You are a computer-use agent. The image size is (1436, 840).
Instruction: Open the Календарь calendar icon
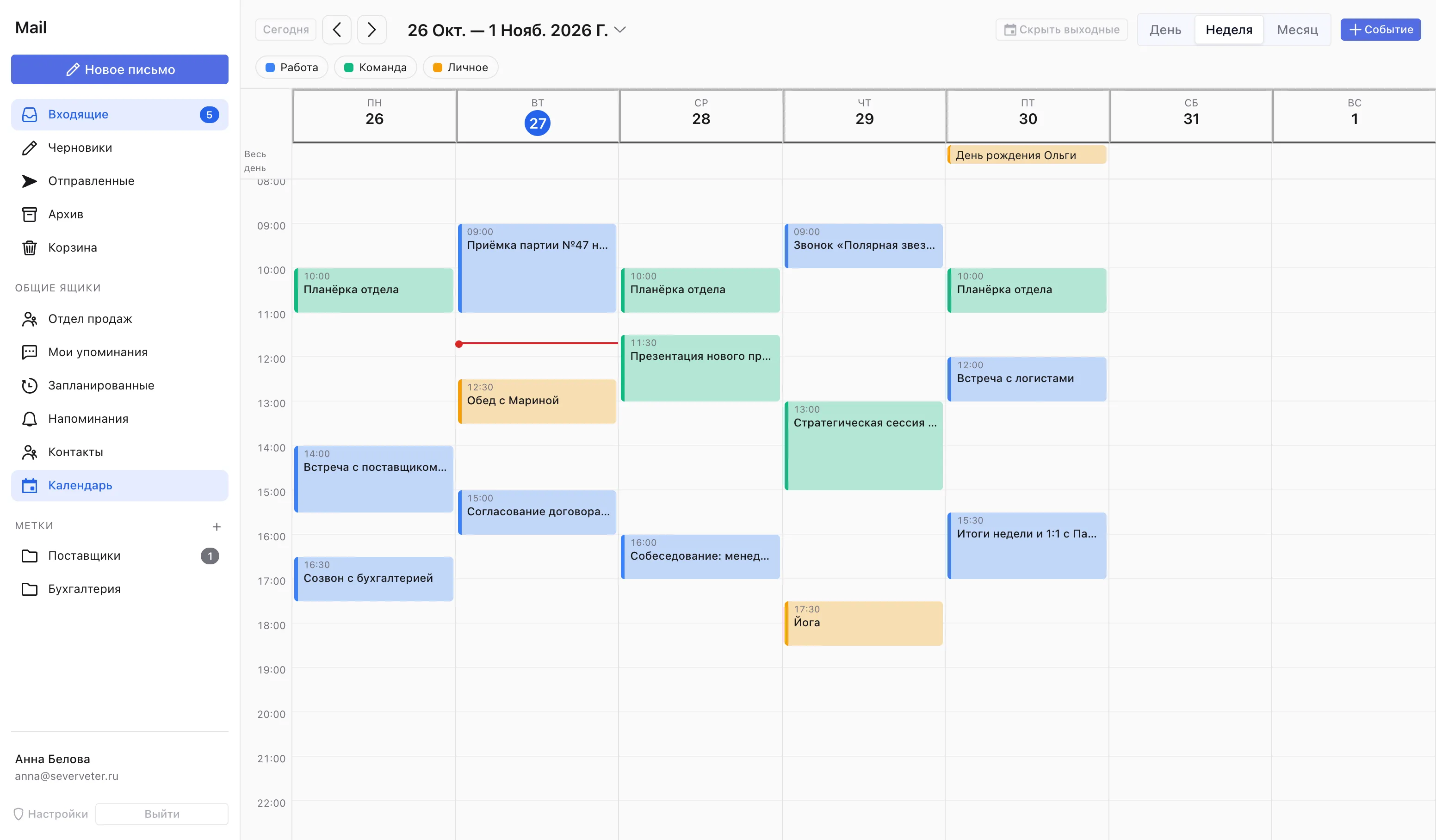click(x=30, y=486)
